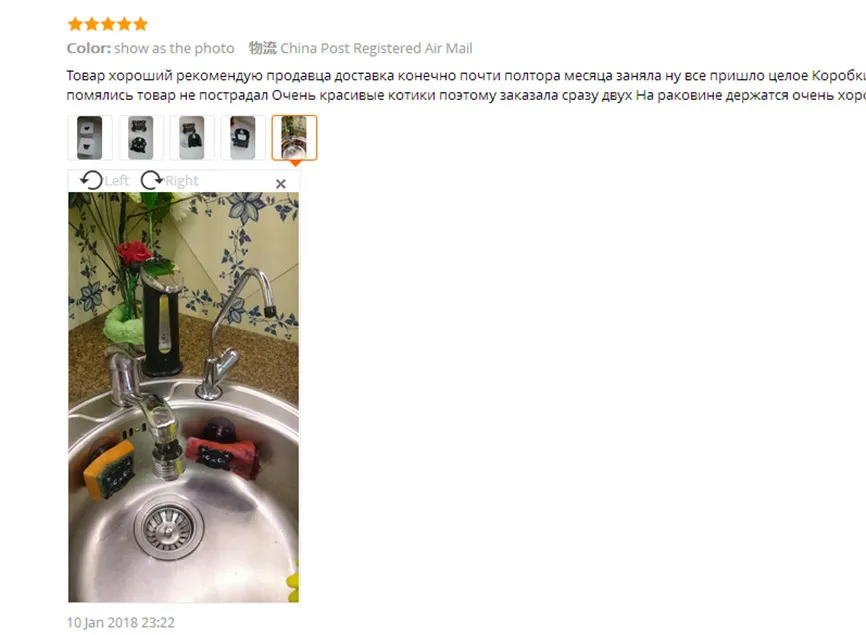The image size is (866, 635).
Task: Click the enlarged kitchen sink photo
Action: 183,397
